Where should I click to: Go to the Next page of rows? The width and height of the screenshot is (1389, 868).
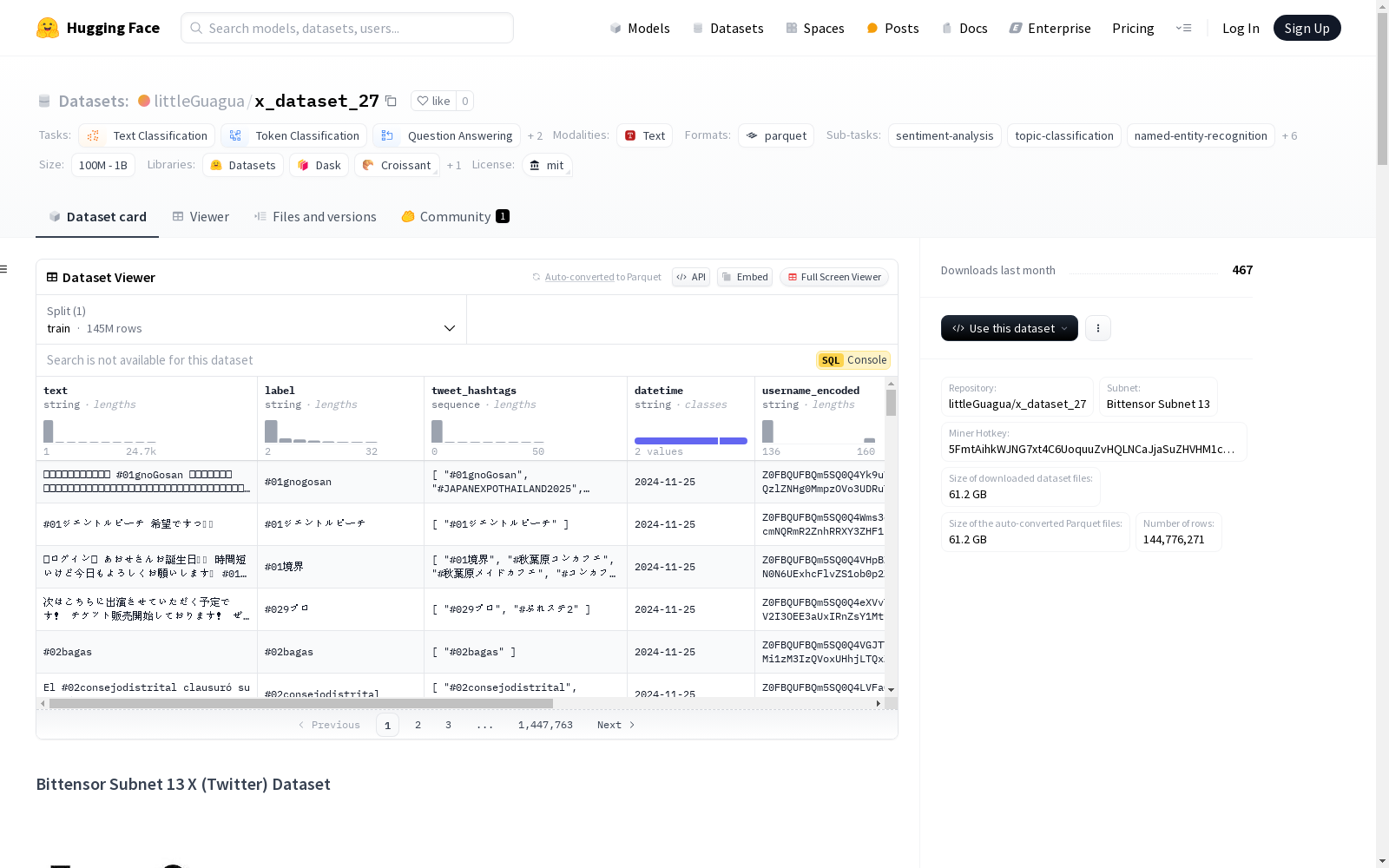(616, 725)
